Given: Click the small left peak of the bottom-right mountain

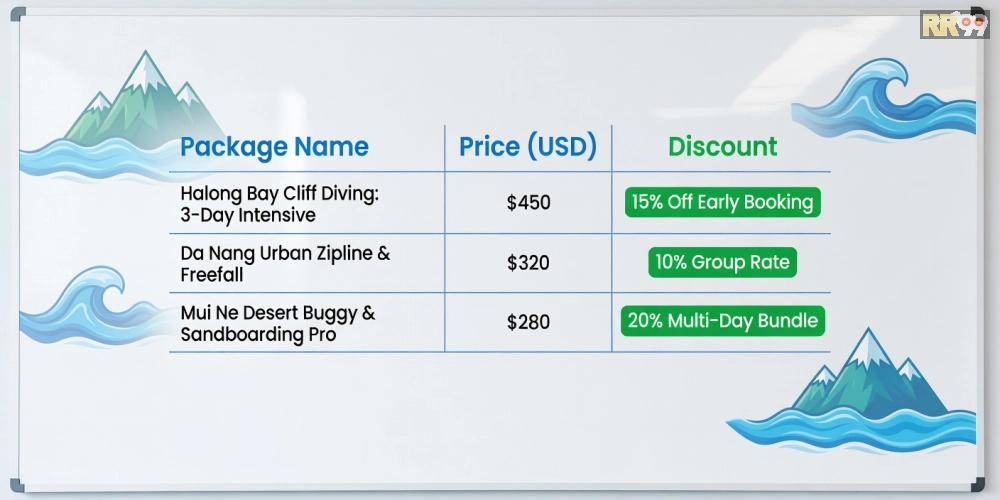Looking at the screenshot, I should tap(825, 380).
